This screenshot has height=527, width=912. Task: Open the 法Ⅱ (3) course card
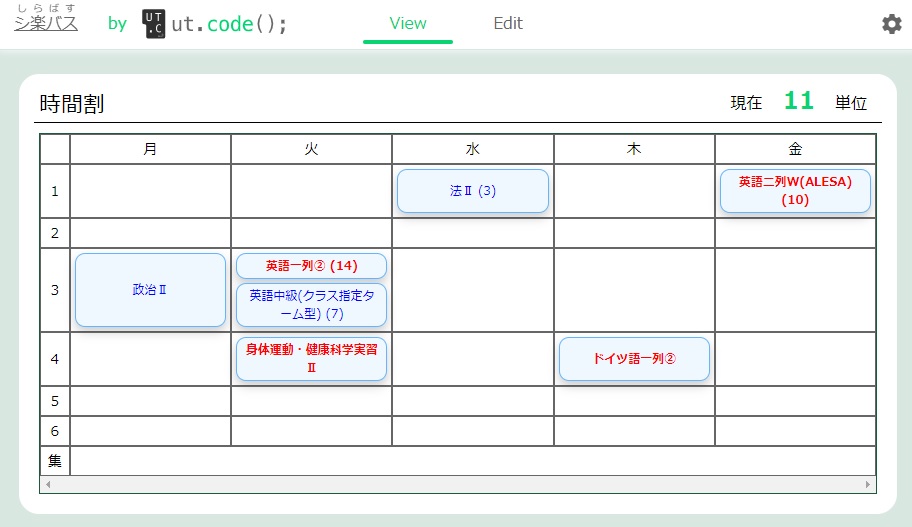point(473,191)
